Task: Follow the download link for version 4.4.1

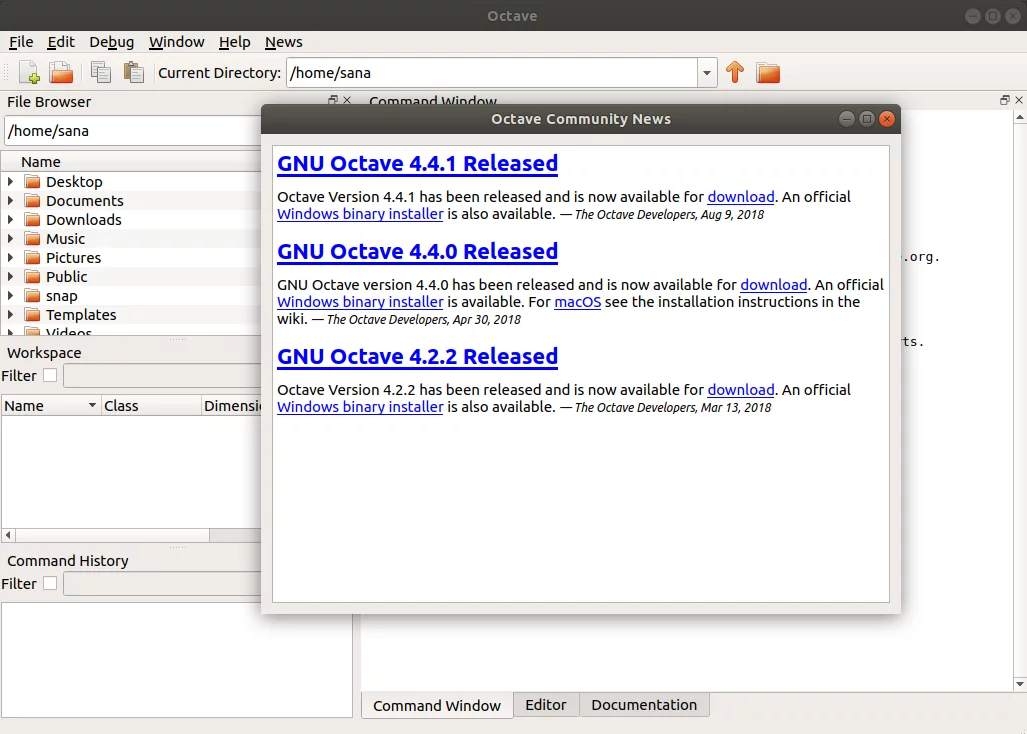Action: point(741,196)
